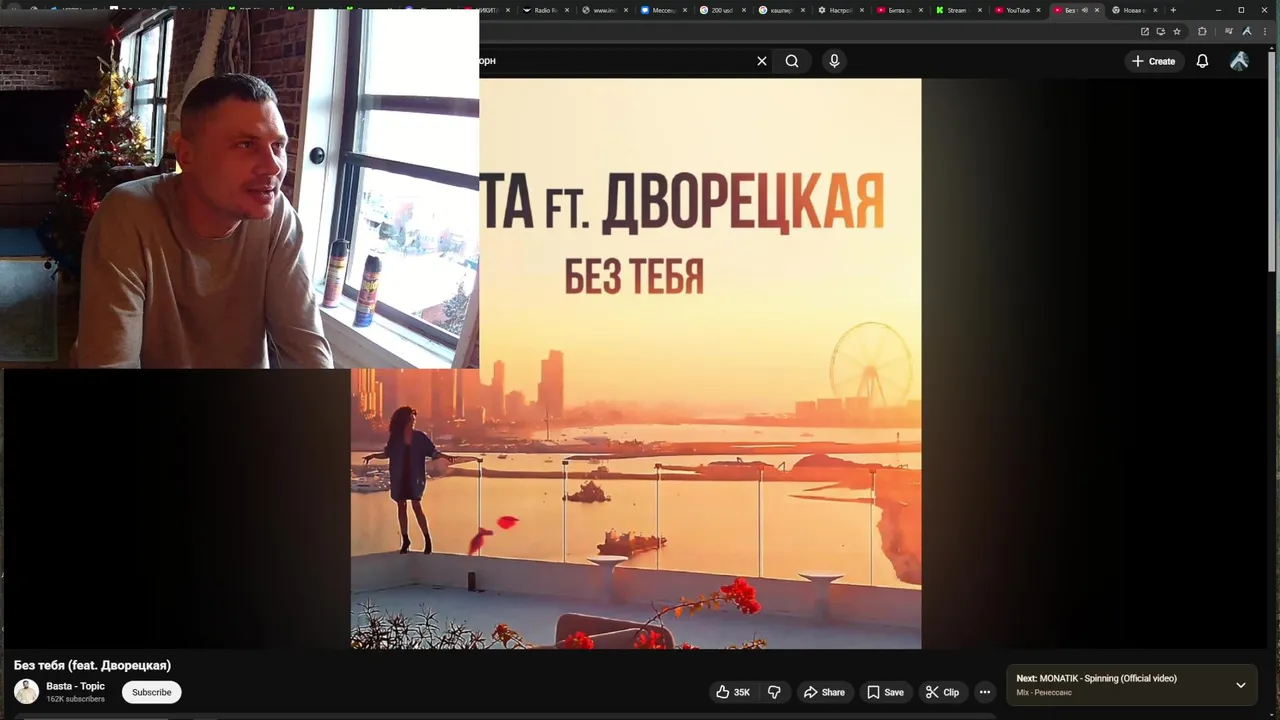This screenshot has width=1280, height=720.
Task: Mute the tab via the speaker icon on the active tab
Action: coord(1084,10)
